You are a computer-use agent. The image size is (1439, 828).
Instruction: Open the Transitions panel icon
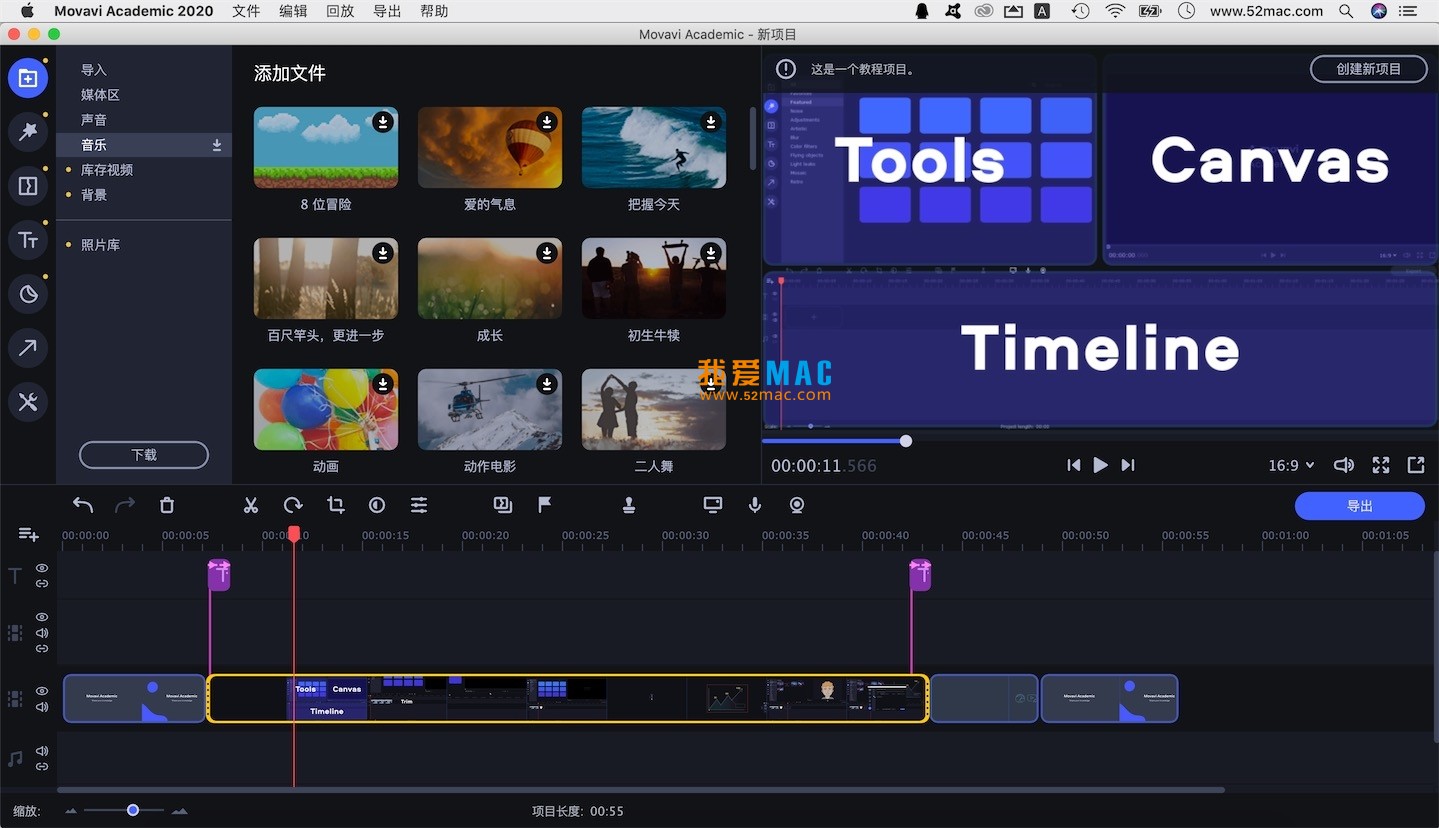28,186
